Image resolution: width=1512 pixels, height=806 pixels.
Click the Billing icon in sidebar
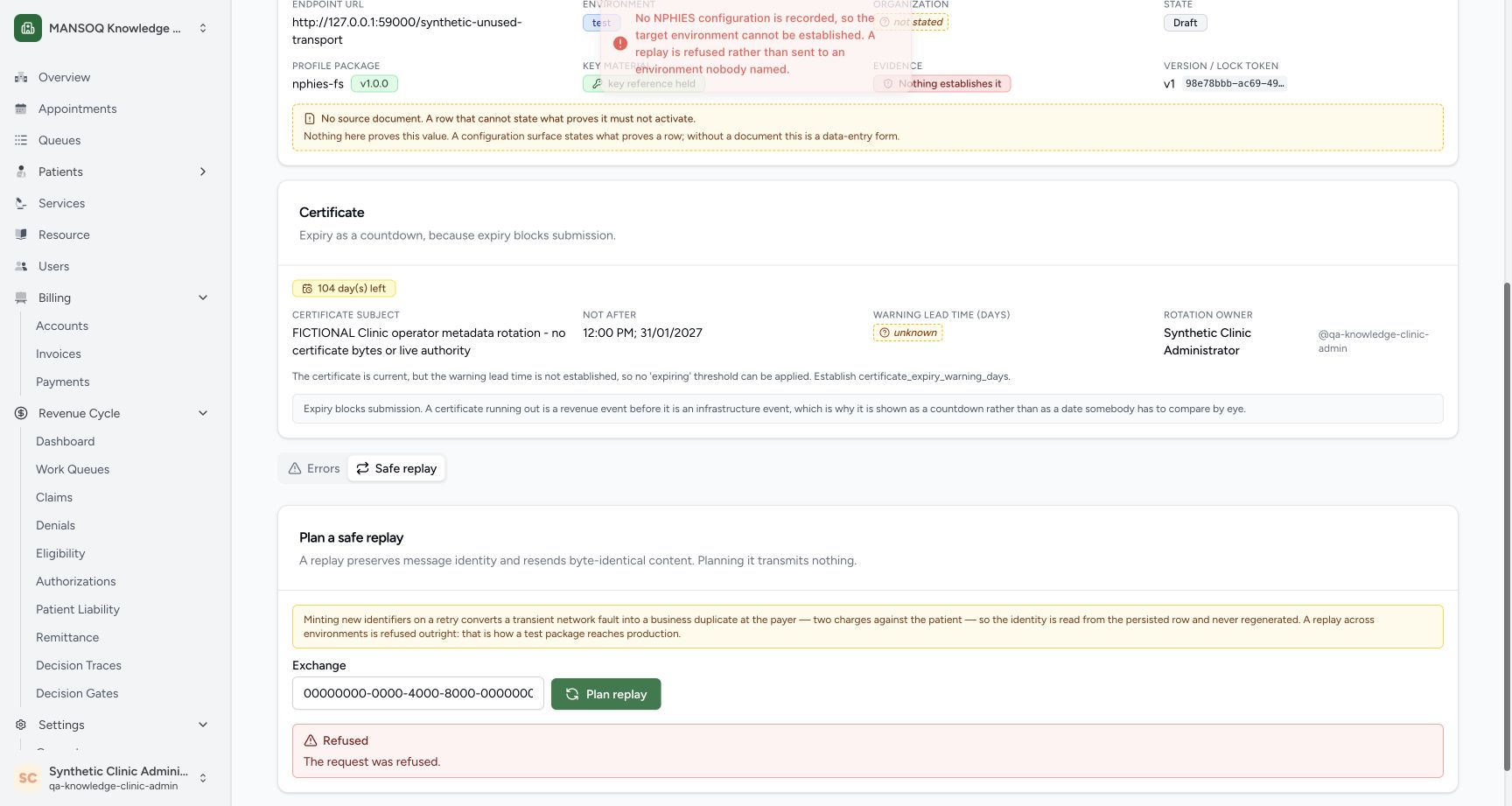[x=21, y=298]
